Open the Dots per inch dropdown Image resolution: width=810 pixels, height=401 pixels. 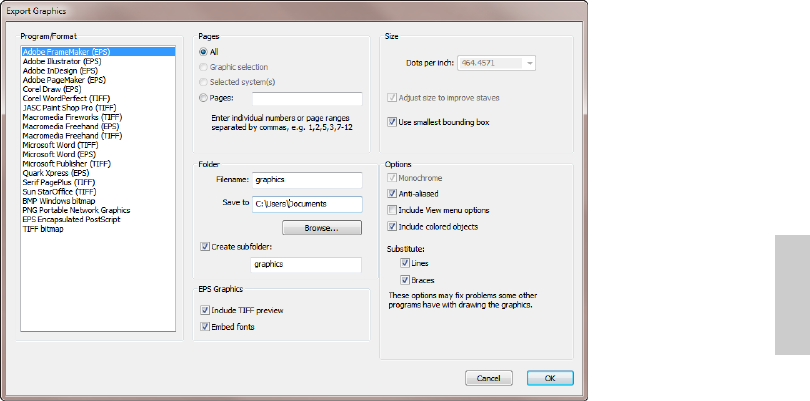coord(529,63)
